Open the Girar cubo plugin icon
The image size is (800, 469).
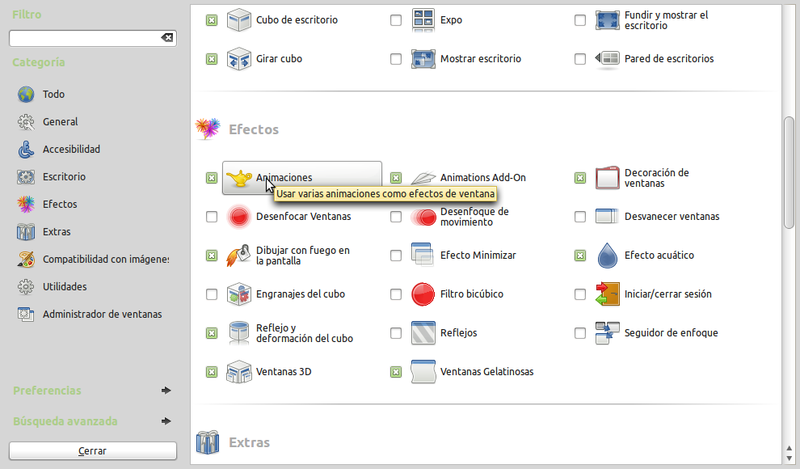[240, 59]
